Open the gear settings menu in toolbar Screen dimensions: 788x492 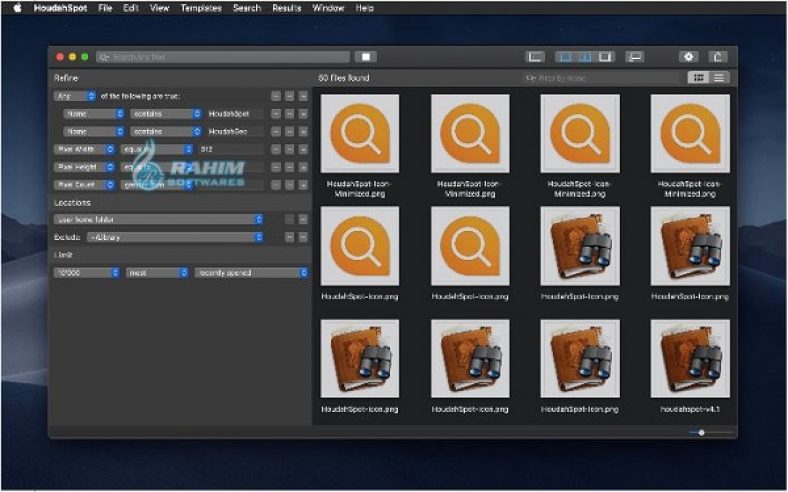[688, 57]
